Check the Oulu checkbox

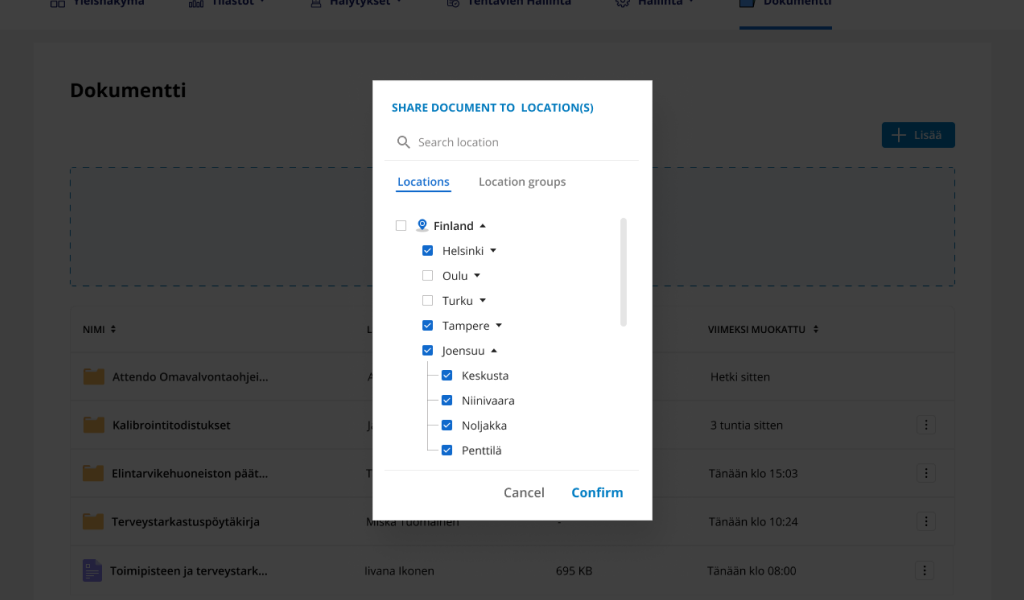pos(427,276)
